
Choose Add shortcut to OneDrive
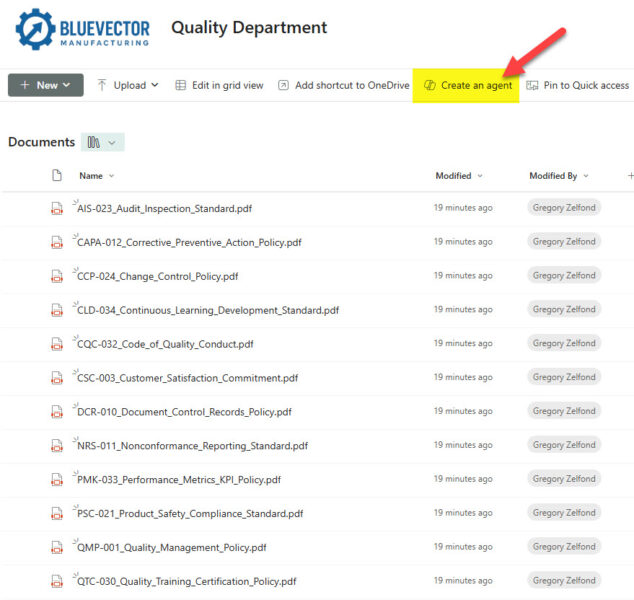[x=352, y=85]
